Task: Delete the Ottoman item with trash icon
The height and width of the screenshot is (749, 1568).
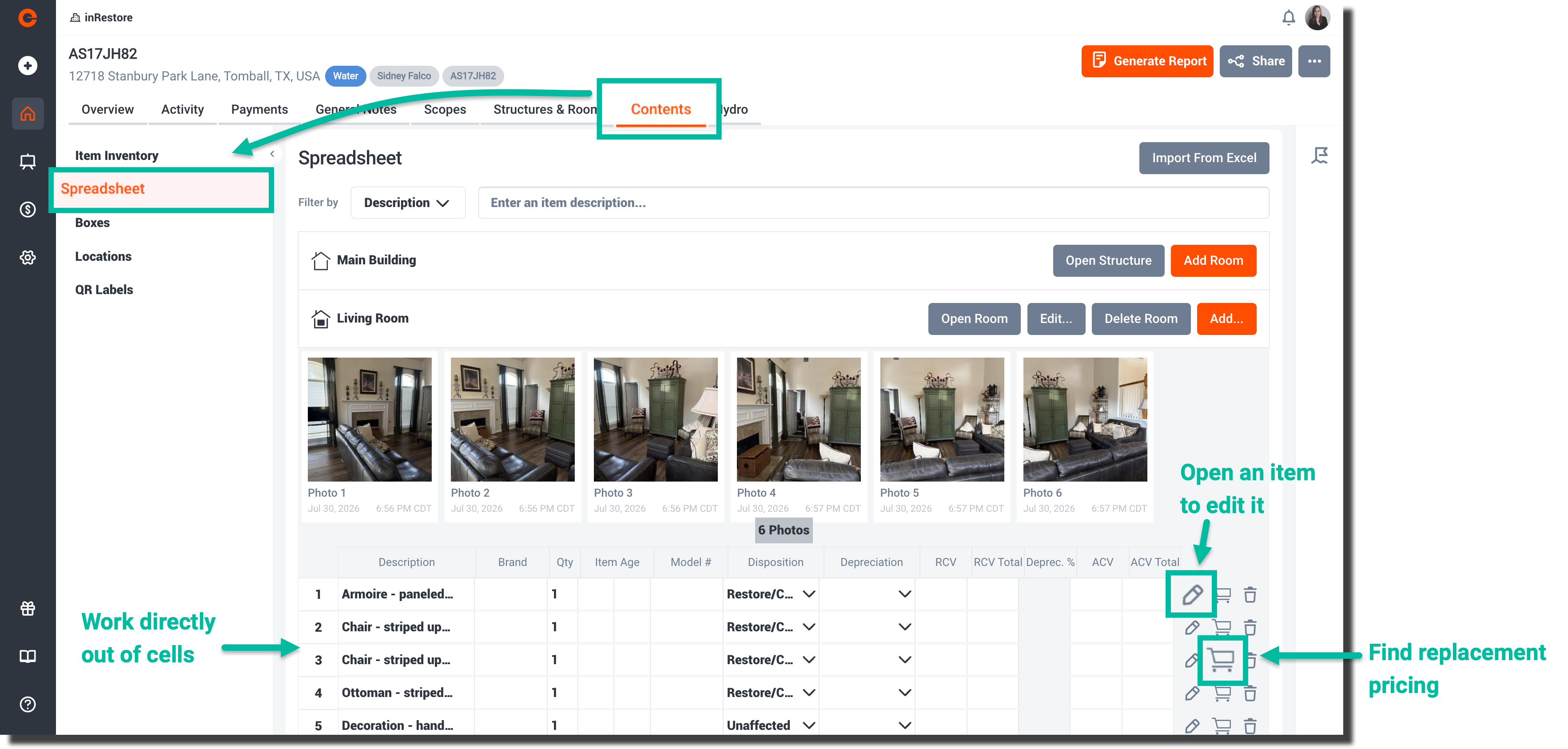Action: (x=1250, y=693)
